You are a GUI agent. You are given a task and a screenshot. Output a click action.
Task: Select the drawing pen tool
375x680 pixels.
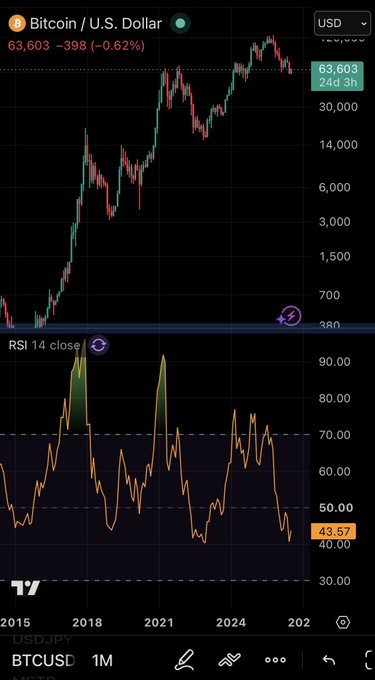[x=184, y=660]
